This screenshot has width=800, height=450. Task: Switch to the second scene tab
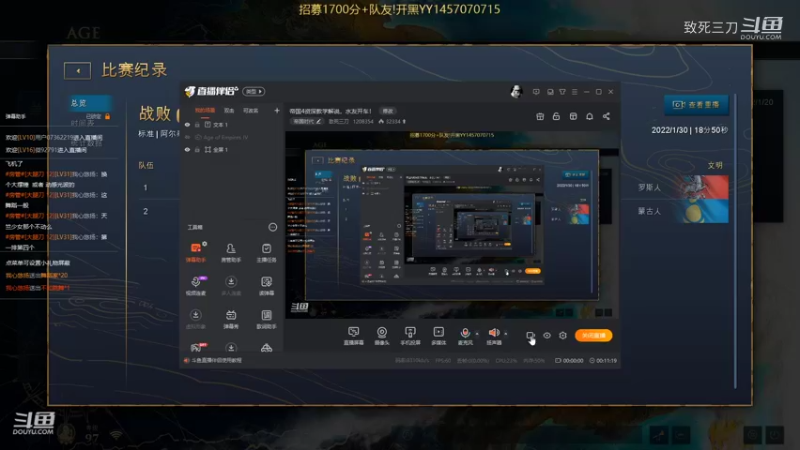click(229, 111)
